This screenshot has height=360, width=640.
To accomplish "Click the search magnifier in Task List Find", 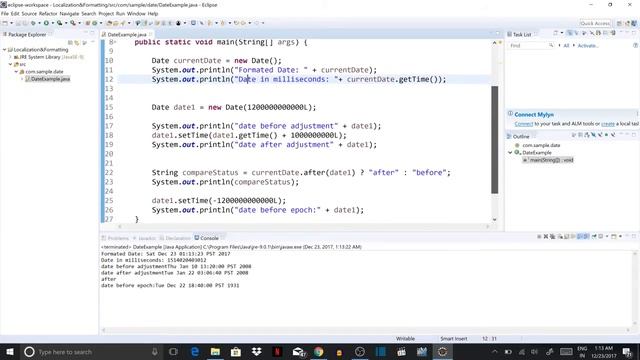I will [551, 45].
